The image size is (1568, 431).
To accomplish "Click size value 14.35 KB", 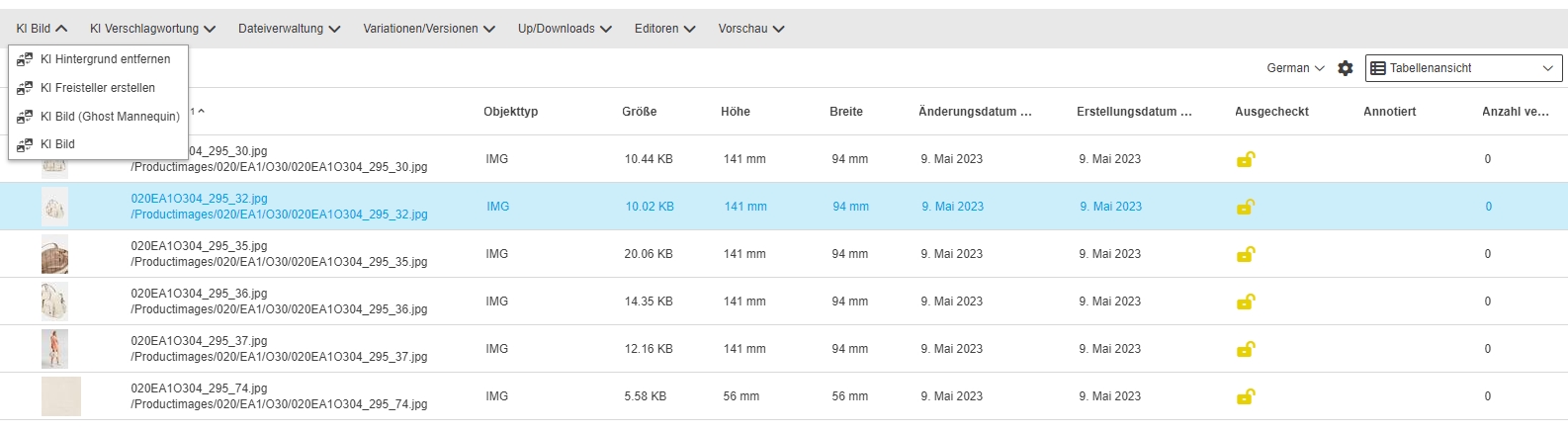I will point(649,302).
